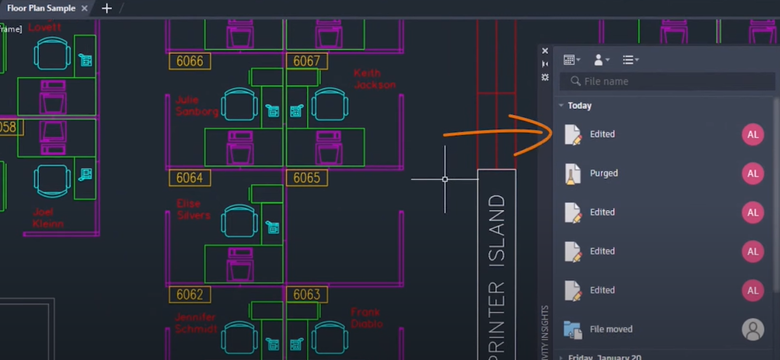Expand the Friday, January 20 group
The width and height of the screenshot is (780, 360).
[561, 357]
